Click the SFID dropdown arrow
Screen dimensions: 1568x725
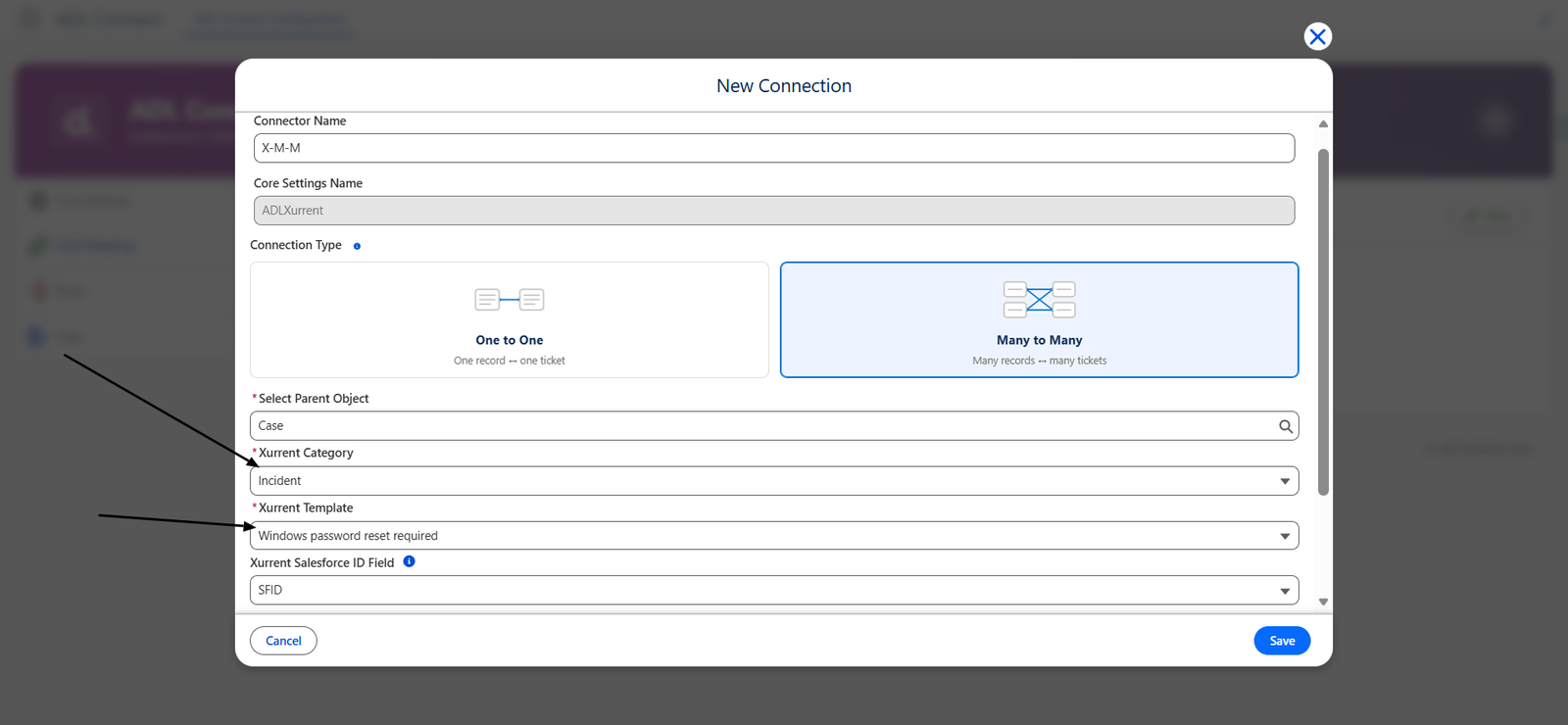click(1285, 591)
